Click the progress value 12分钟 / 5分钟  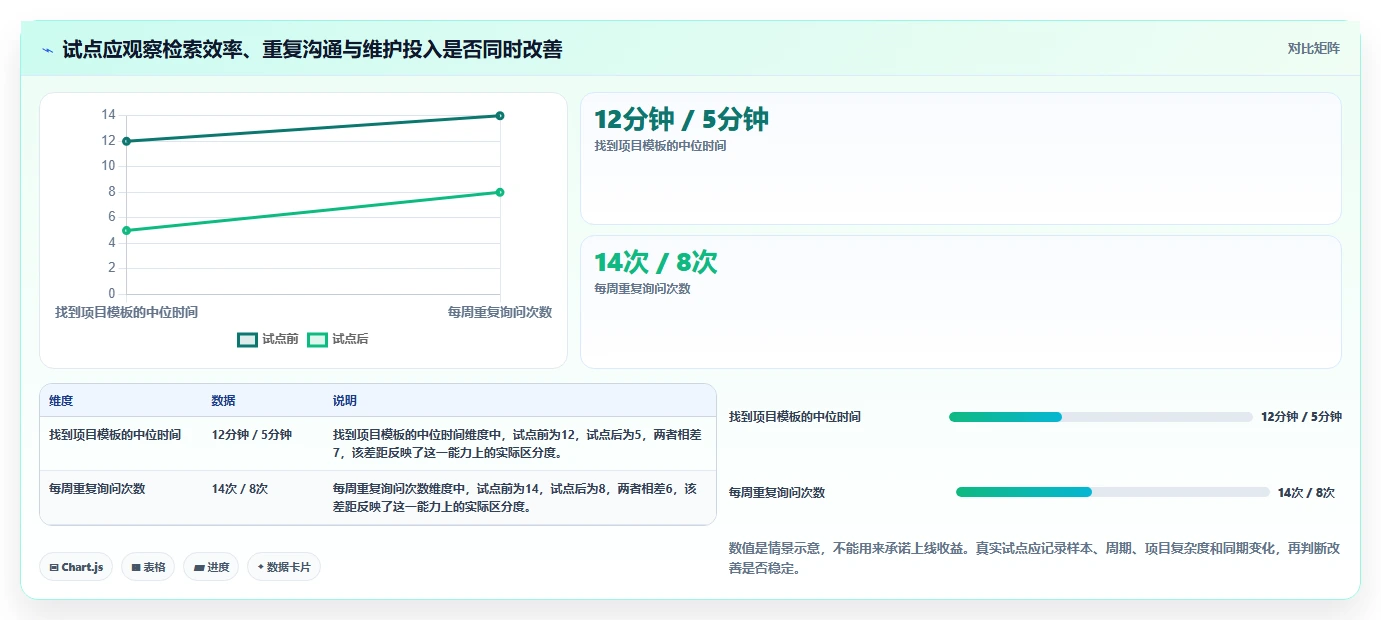pos(1301,417)
